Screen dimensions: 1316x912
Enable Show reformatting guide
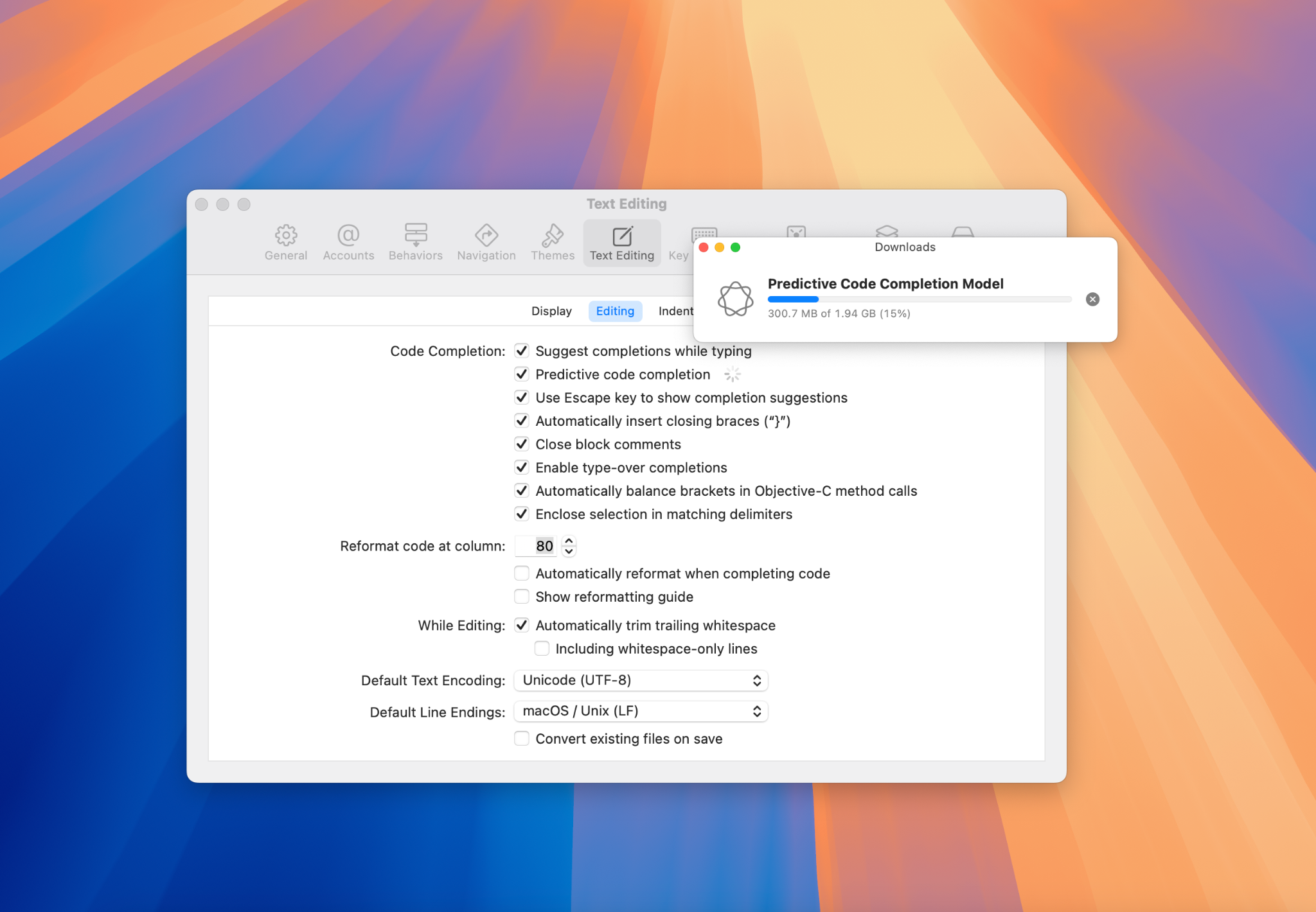click(522, 596)
